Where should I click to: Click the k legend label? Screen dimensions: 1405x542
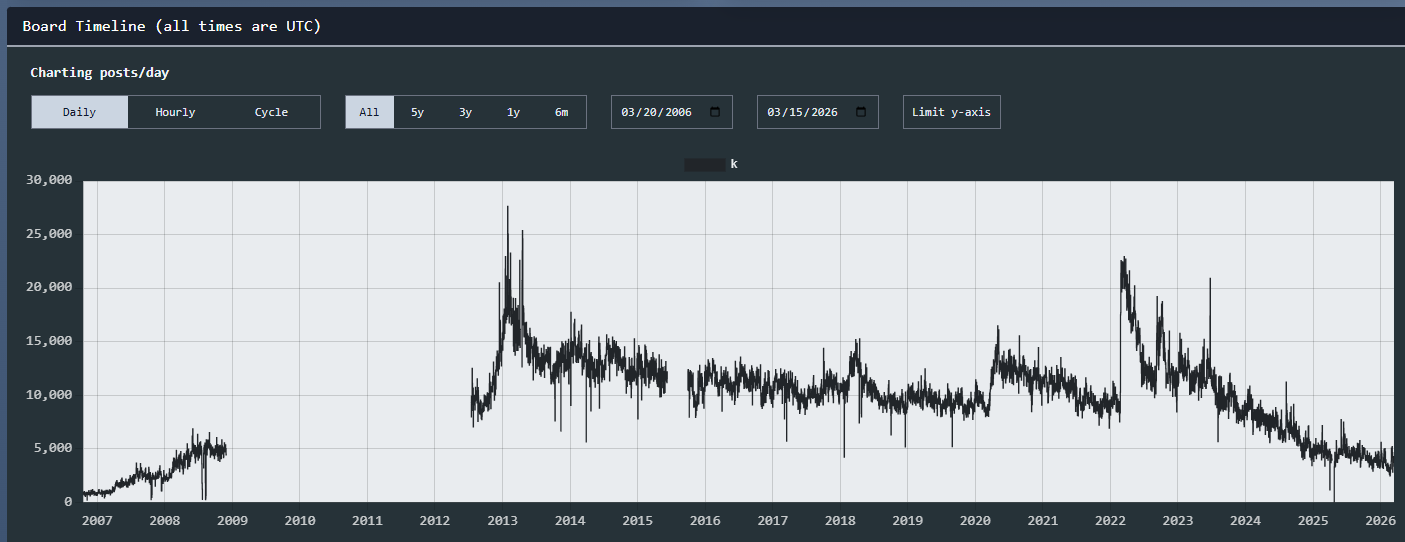coord(734,164)
